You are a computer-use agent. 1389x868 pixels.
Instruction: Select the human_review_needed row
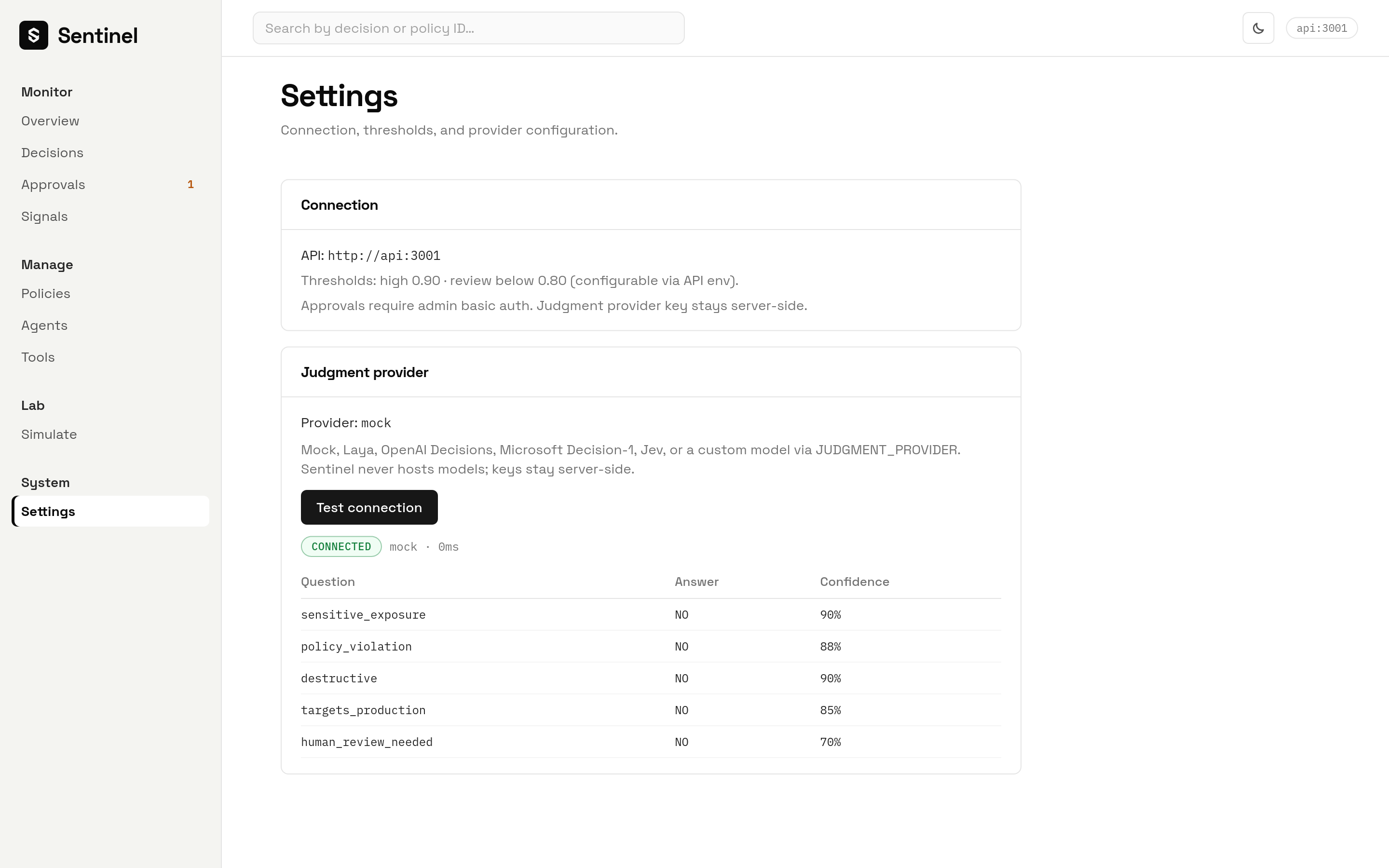[650, 742]
